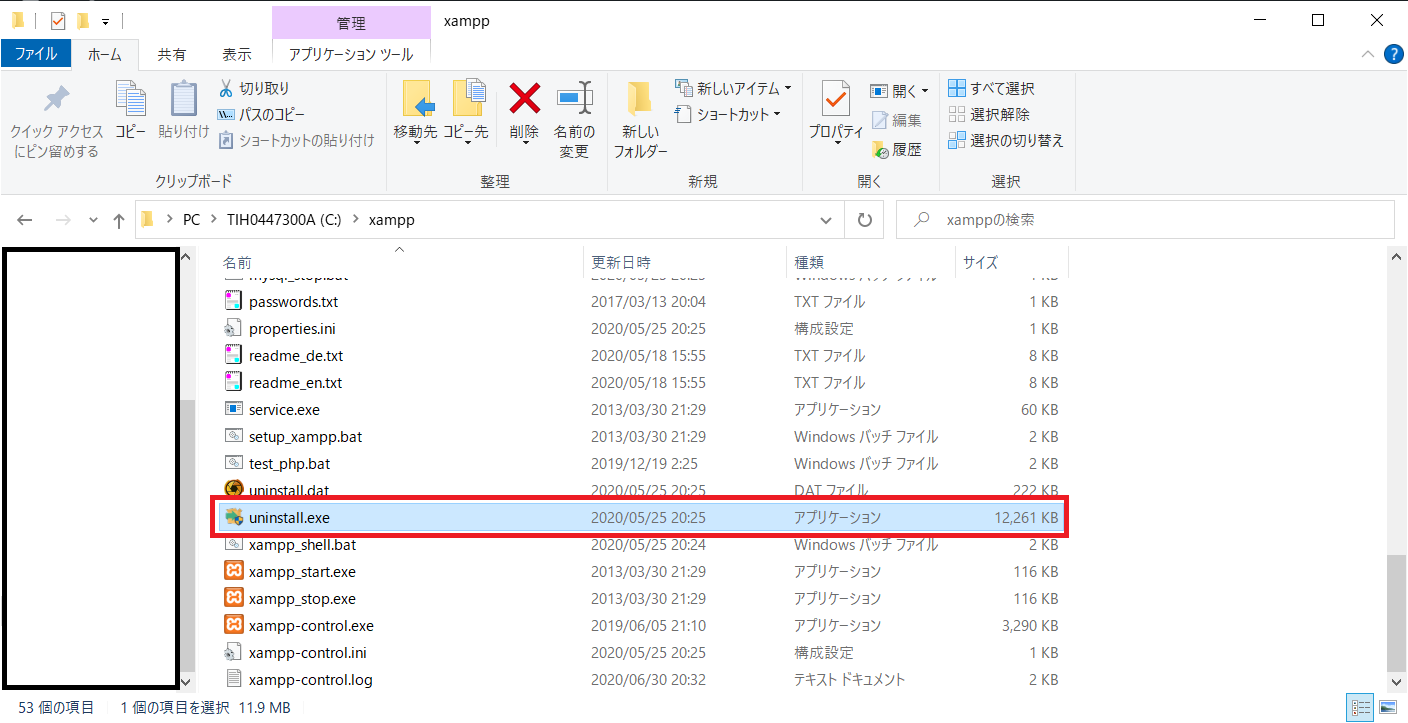The height and width of the screenshot is (723, 1408).
Task: Click the red Delete (削除) icon
Action: [524, 98]
